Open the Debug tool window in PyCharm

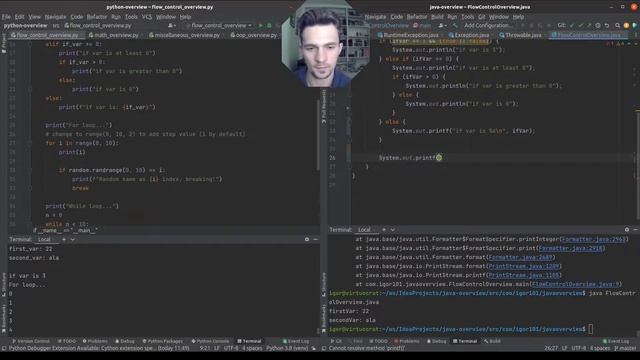pyautogui.click(x=125, y=341)
